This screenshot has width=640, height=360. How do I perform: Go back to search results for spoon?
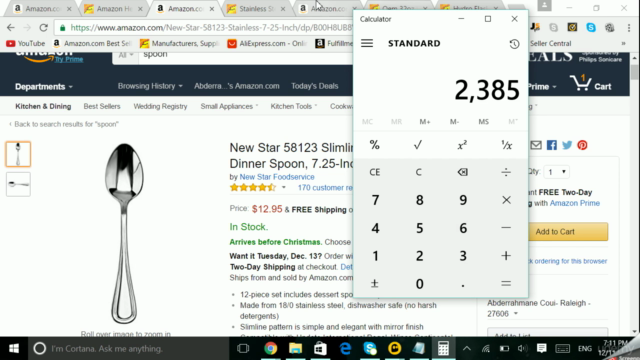[64, 124]
